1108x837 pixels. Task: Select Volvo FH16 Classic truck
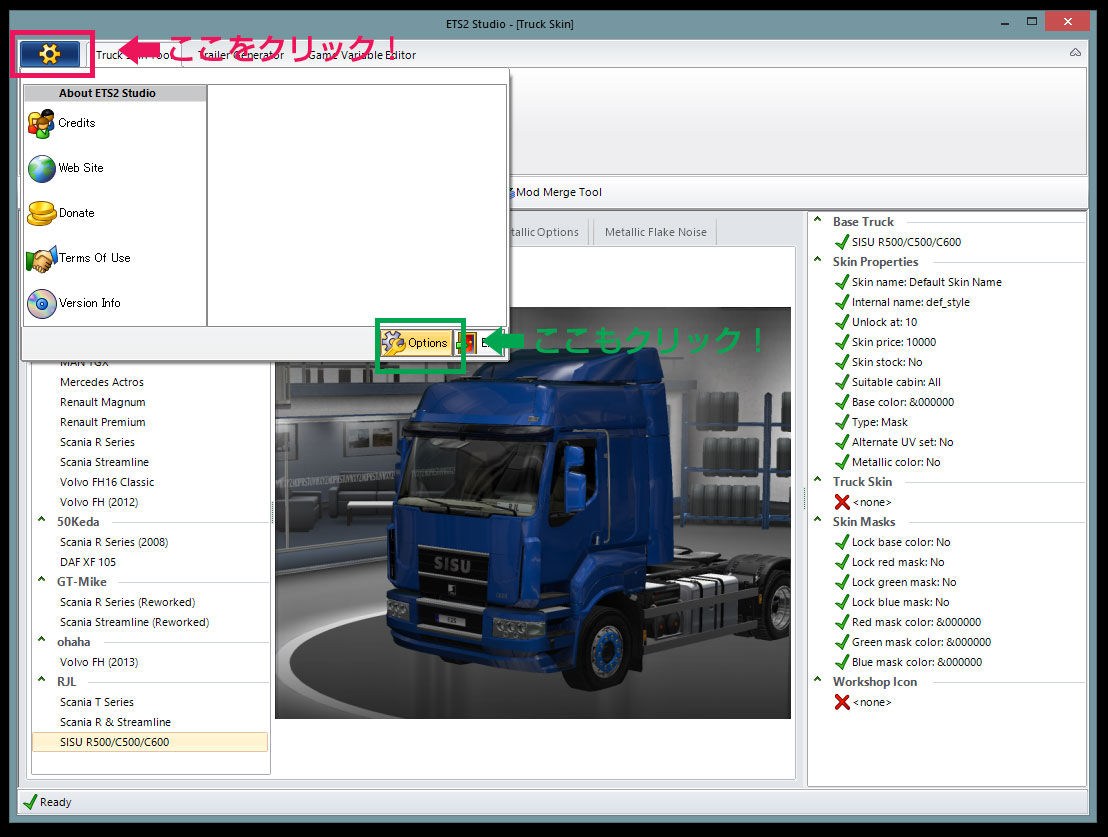107,482
